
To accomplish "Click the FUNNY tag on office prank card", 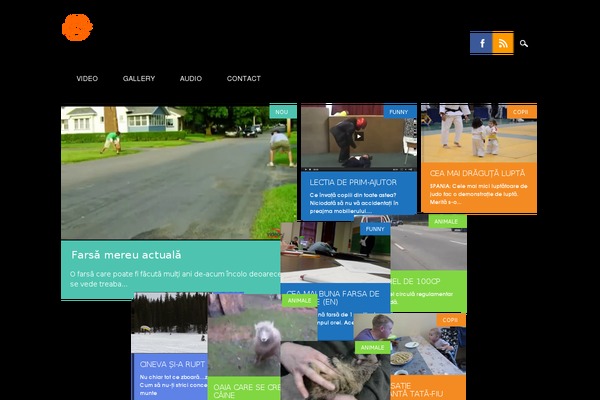I will [375, 229].
